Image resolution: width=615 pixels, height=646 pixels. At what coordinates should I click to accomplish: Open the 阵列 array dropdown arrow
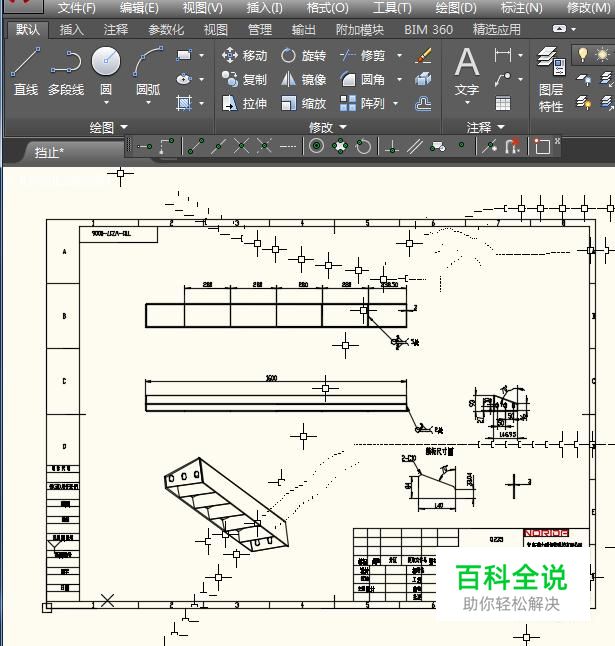395,103
